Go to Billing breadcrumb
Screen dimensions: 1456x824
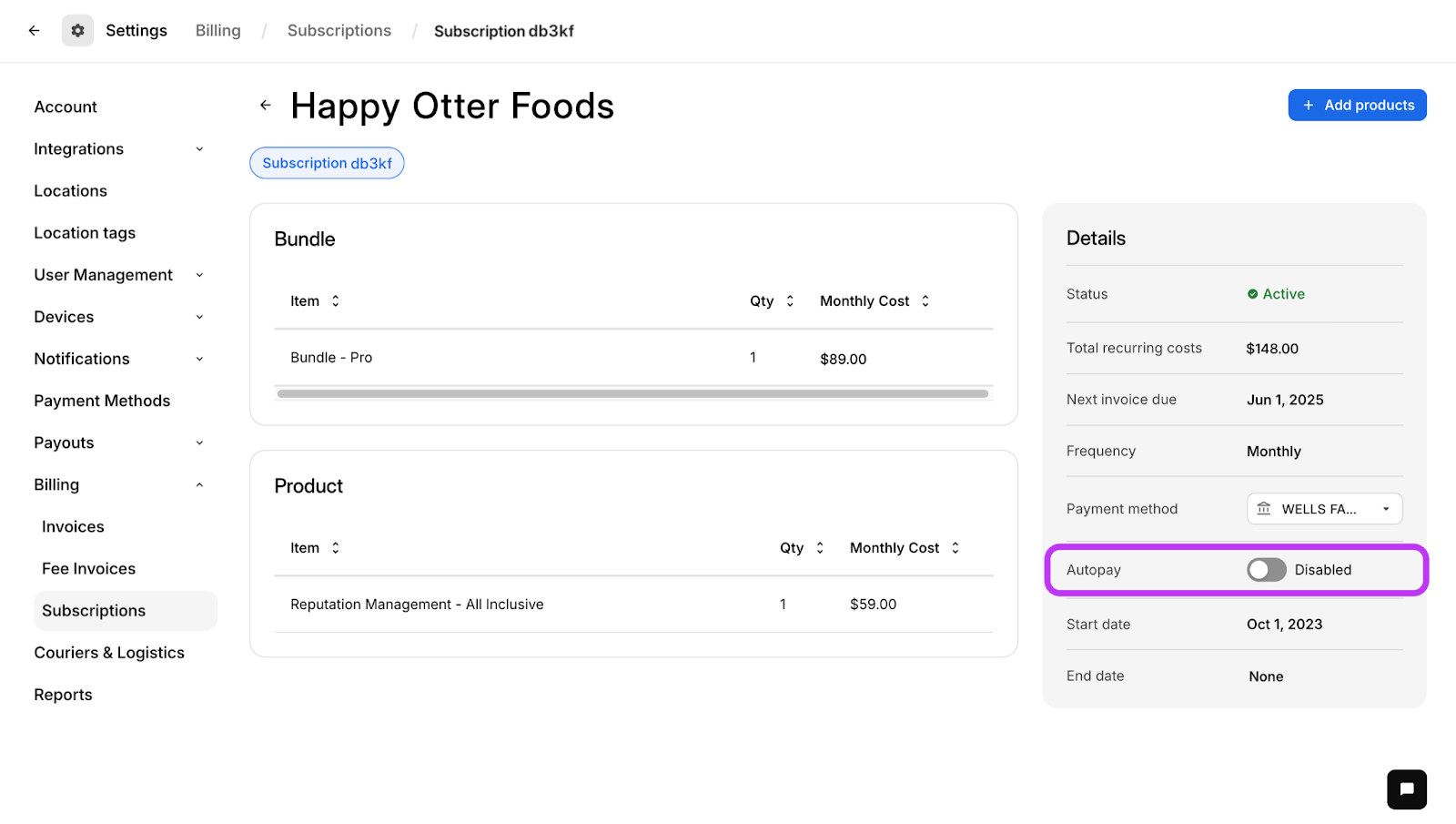[218, 31]
